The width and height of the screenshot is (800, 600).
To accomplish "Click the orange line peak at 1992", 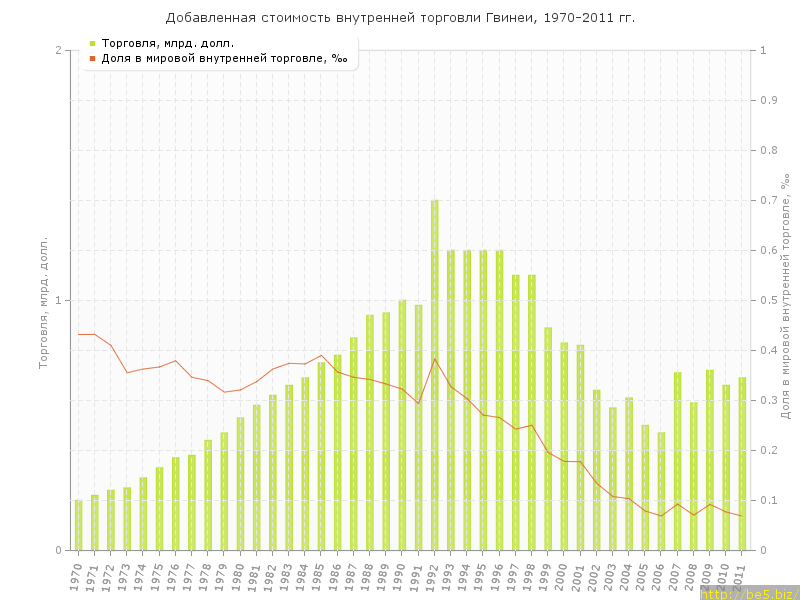I will (x=435, y=359).
